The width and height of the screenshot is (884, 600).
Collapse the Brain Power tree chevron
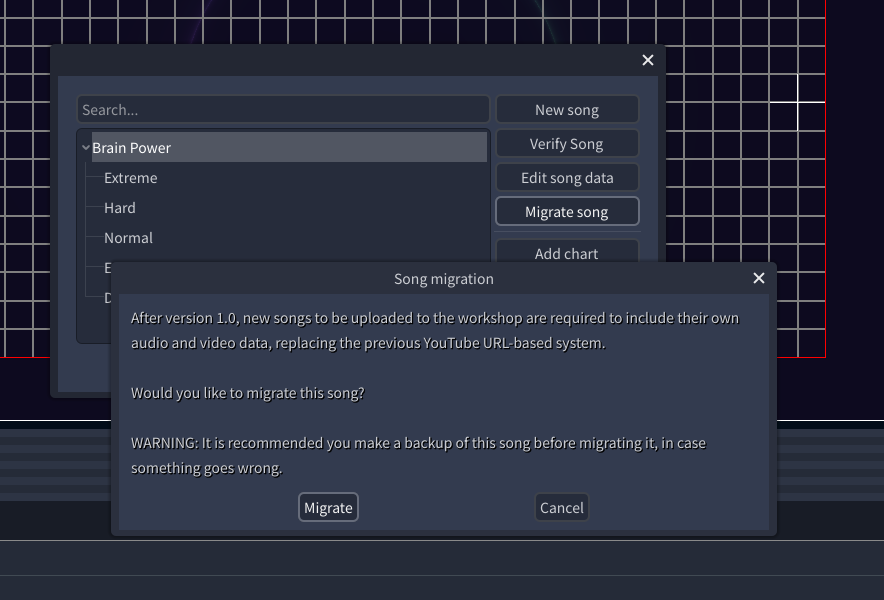click(x=86, y=148)
